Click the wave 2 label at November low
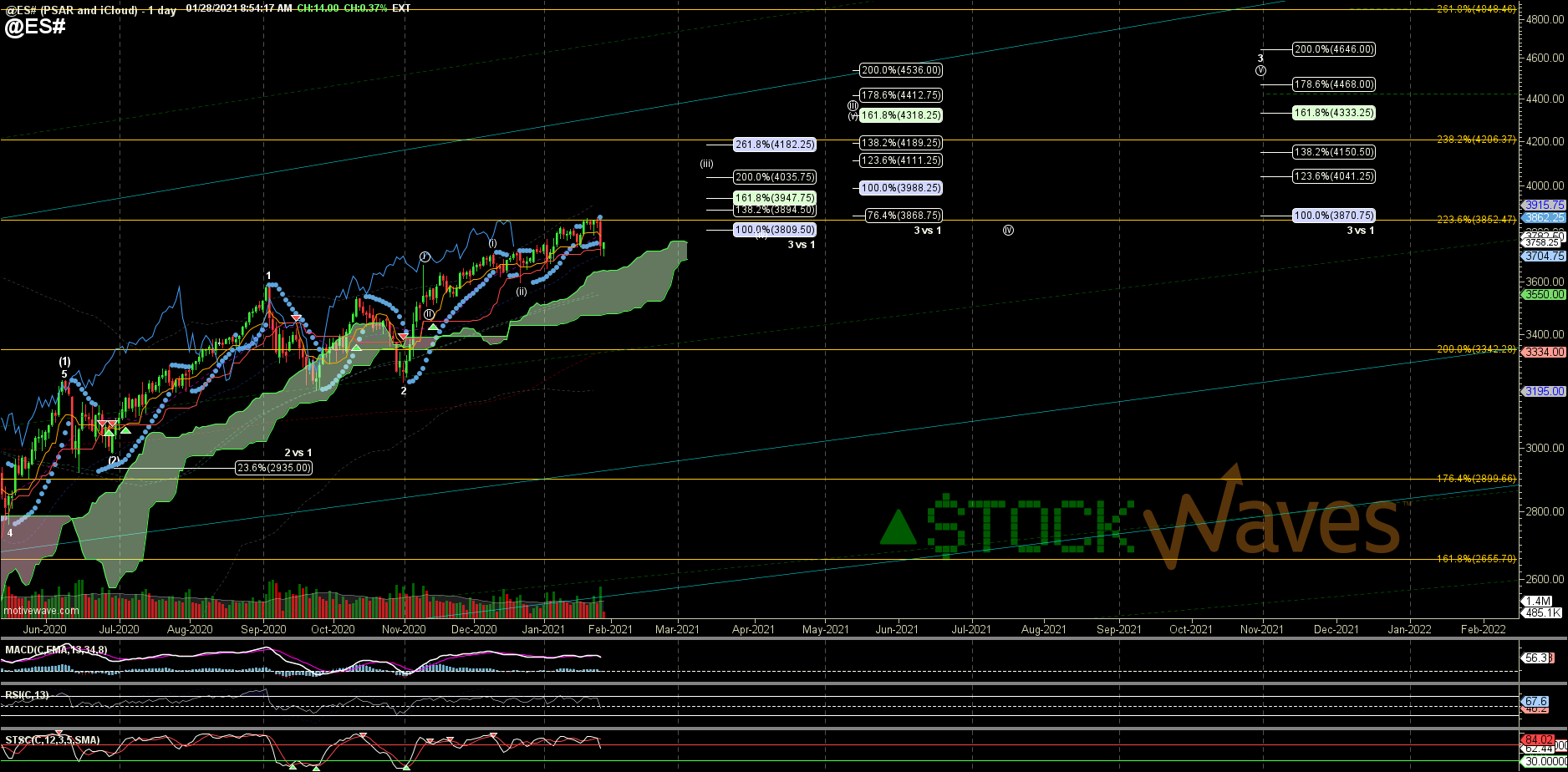The width and height of the screenshot is (1568, 772). [404, 390]
